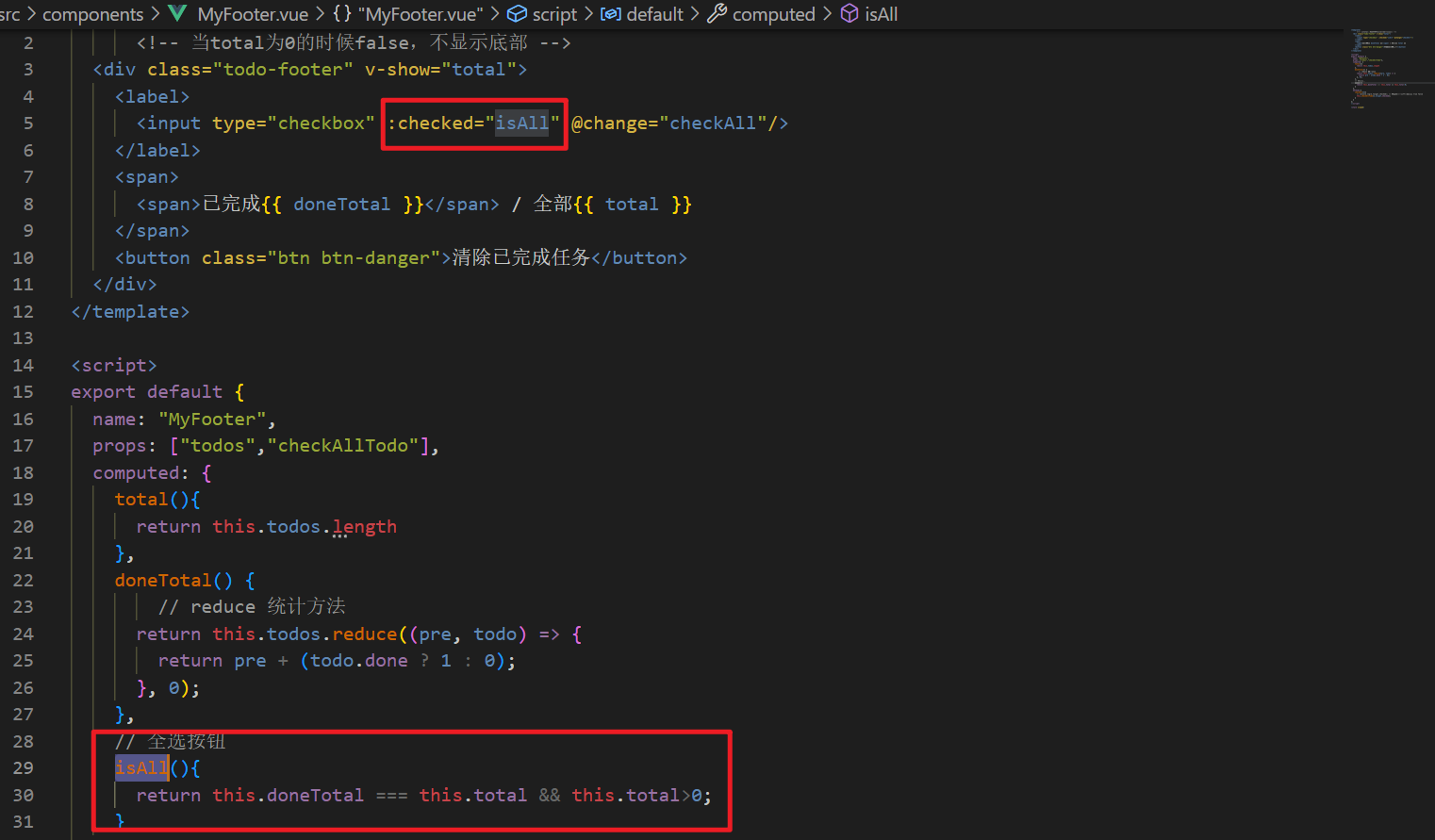
Task: Click the length property with squiggle
Action: [x=365, y=527]
